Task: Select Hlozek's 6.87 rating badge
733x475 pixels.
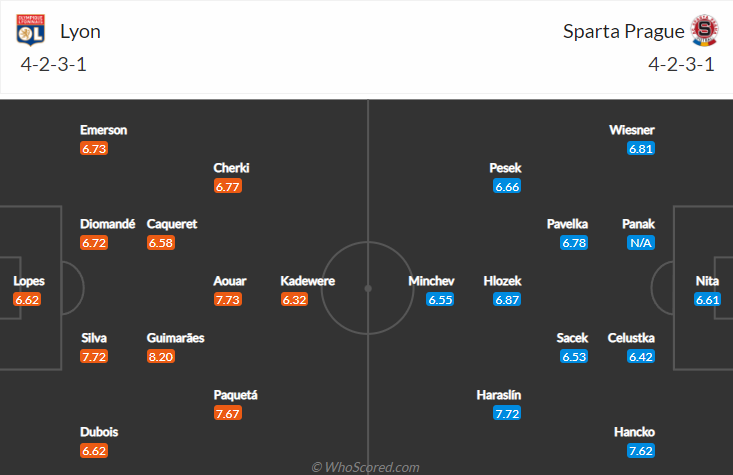Action: point(507,299)
